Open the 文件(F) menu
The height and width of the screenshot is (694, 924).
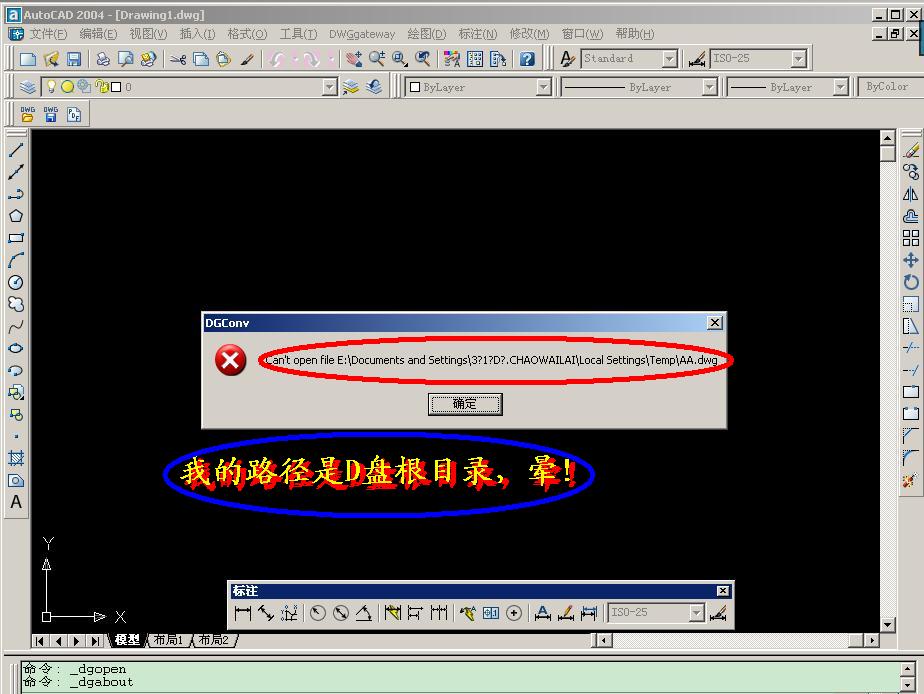pyautogui.click(x=48, y=34)
